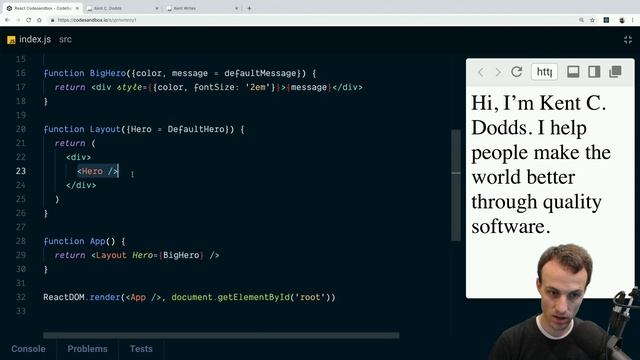Click the dark square extension icon
Viewport: 640px width, 360px height.
pyautogui.click(x=607, y=20)
